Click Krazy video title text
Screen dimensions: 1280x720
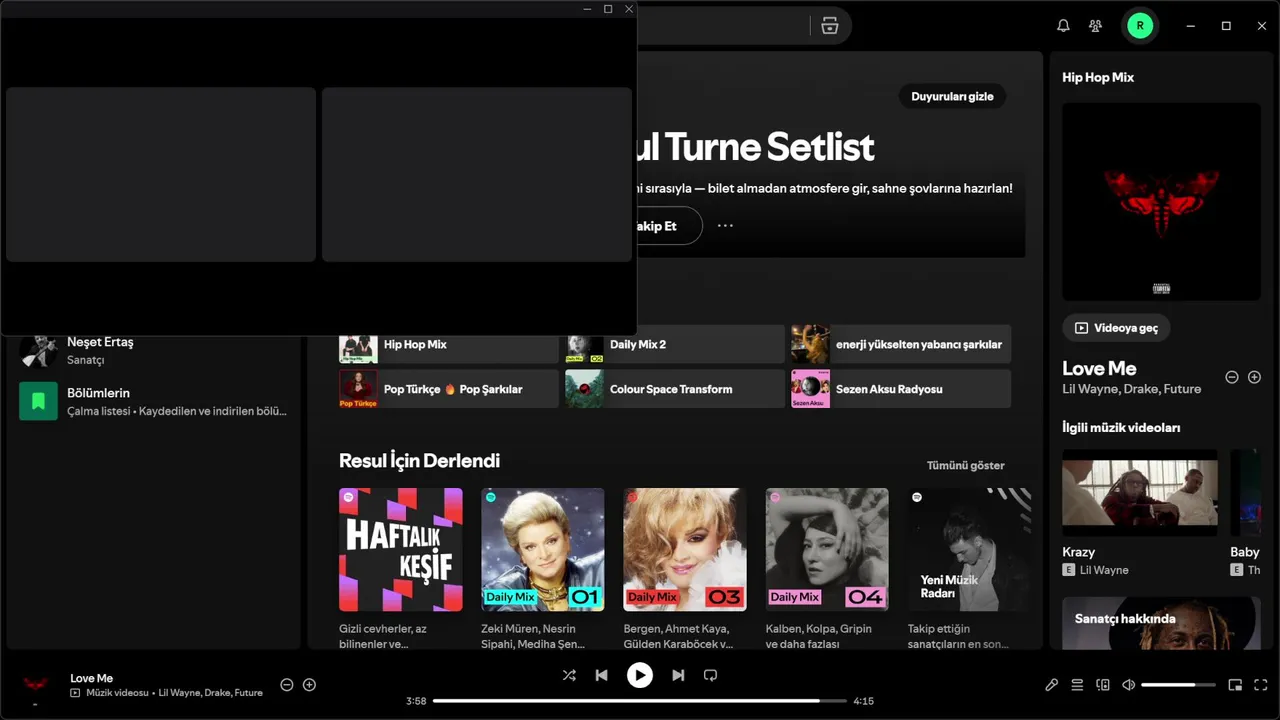pos(1078,552)
